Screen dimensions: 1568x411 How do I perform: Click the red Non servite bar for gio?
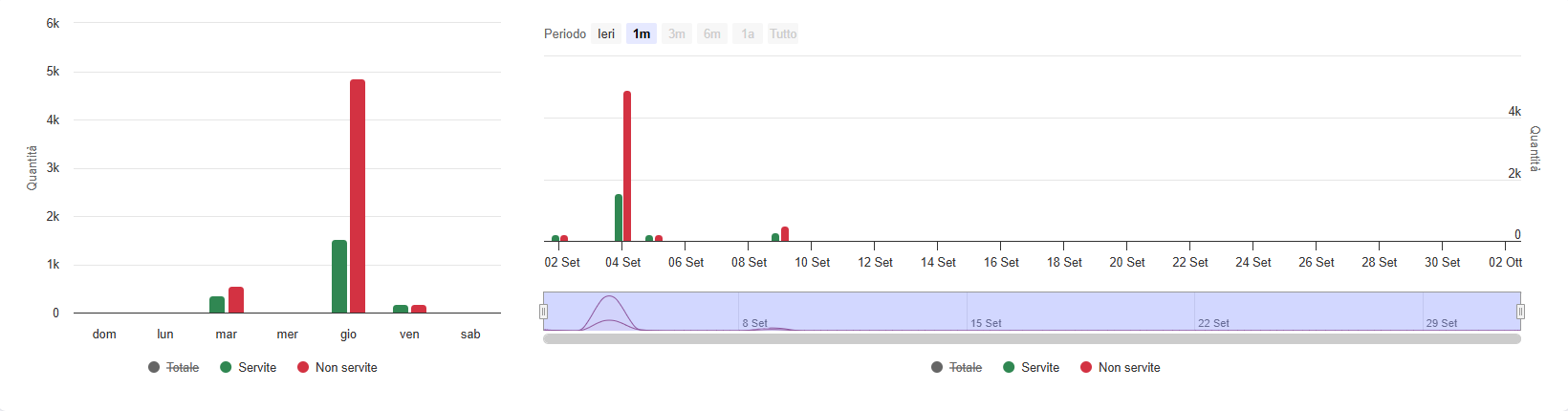pyautogui.click(x=358, y=196)
